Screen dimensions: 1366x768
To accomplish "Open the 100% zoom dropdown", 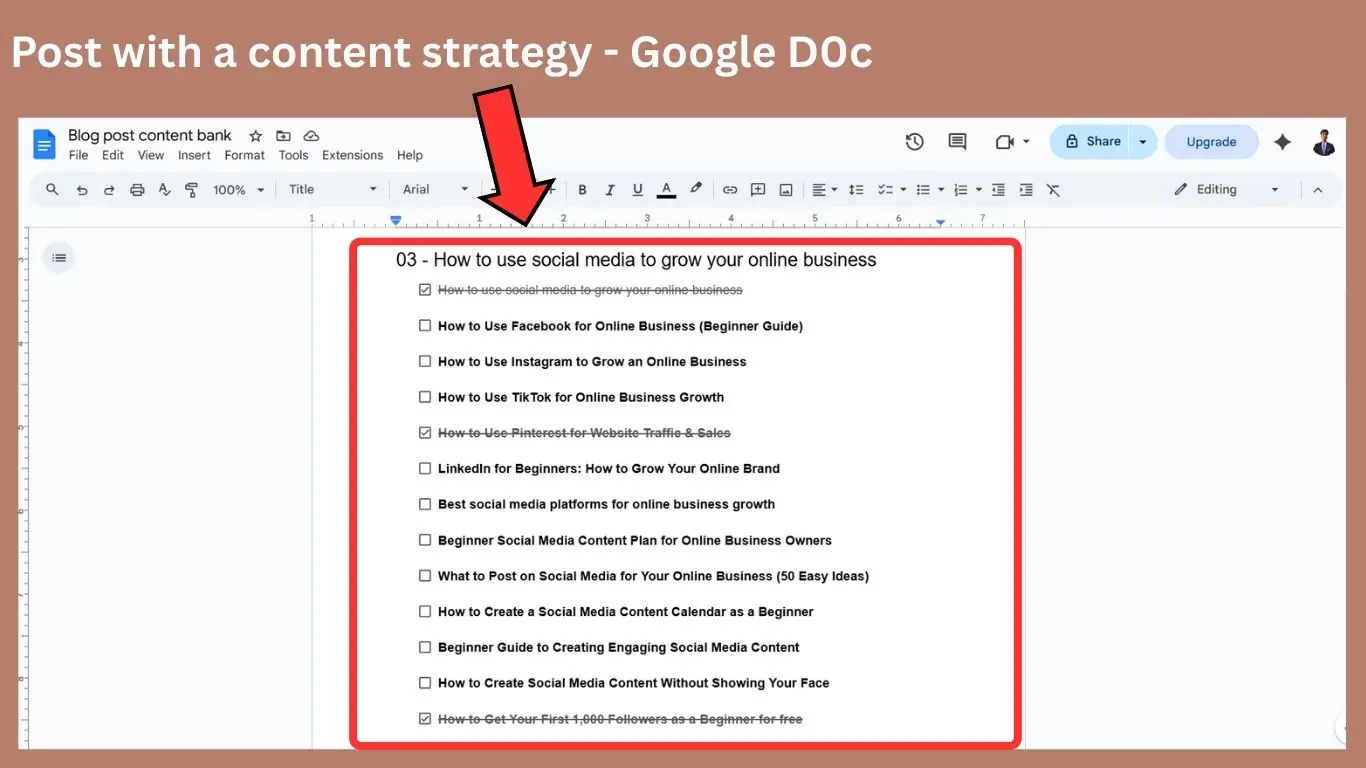I will (239, 190).
